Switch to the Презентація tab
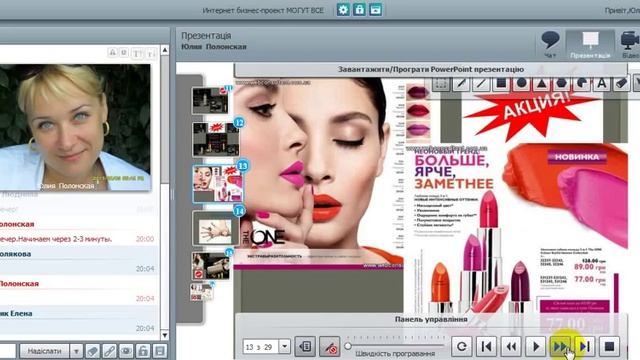The height and width of the screenshot is (360, 640). pyautogui.click(x=590, y=44)
